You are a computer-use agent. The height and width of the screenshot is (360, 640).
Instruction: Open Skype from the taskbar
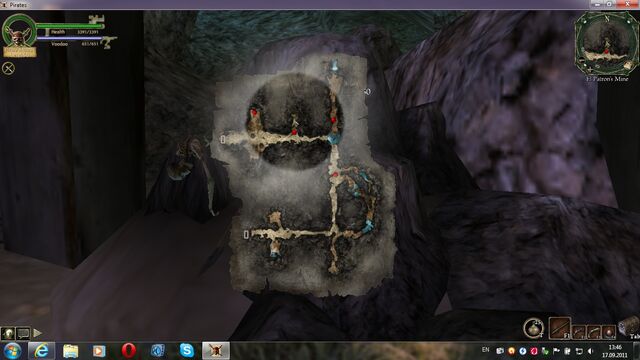point(187,351)
